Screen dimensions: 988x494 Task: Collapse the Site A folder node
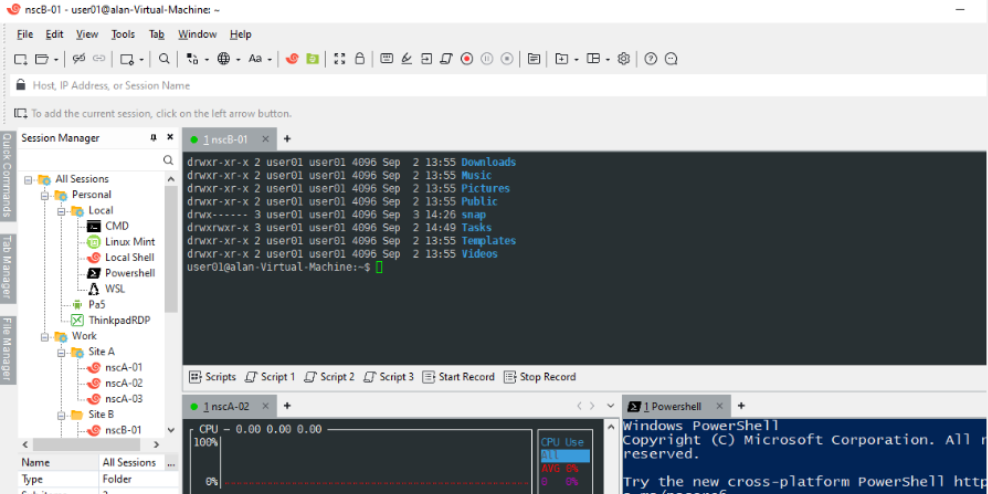(61, 352)
